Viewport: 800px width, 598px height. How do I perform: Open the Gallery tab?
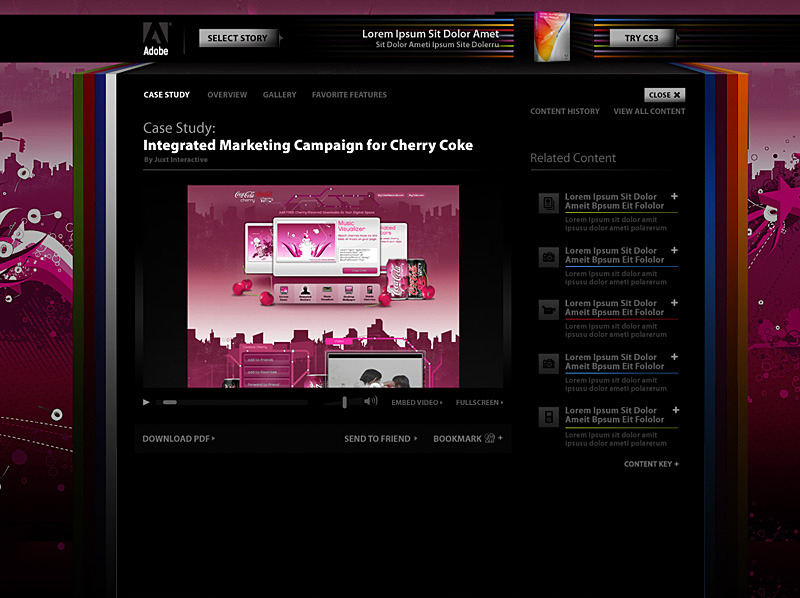pos(280,95)
